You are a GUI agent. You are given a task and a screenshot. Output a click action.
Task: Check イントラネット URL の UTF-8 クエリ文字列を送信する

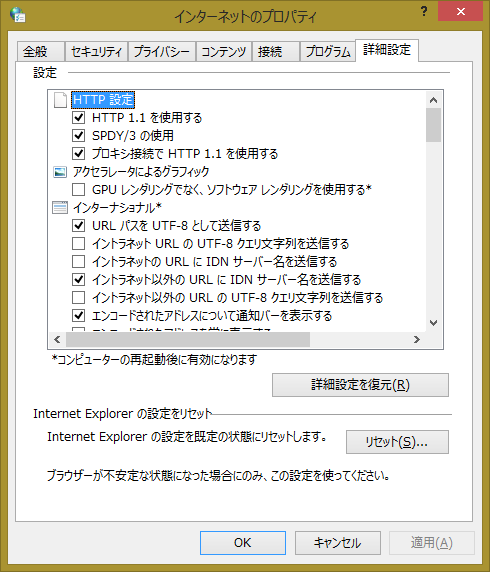click(x=78, y=244)
